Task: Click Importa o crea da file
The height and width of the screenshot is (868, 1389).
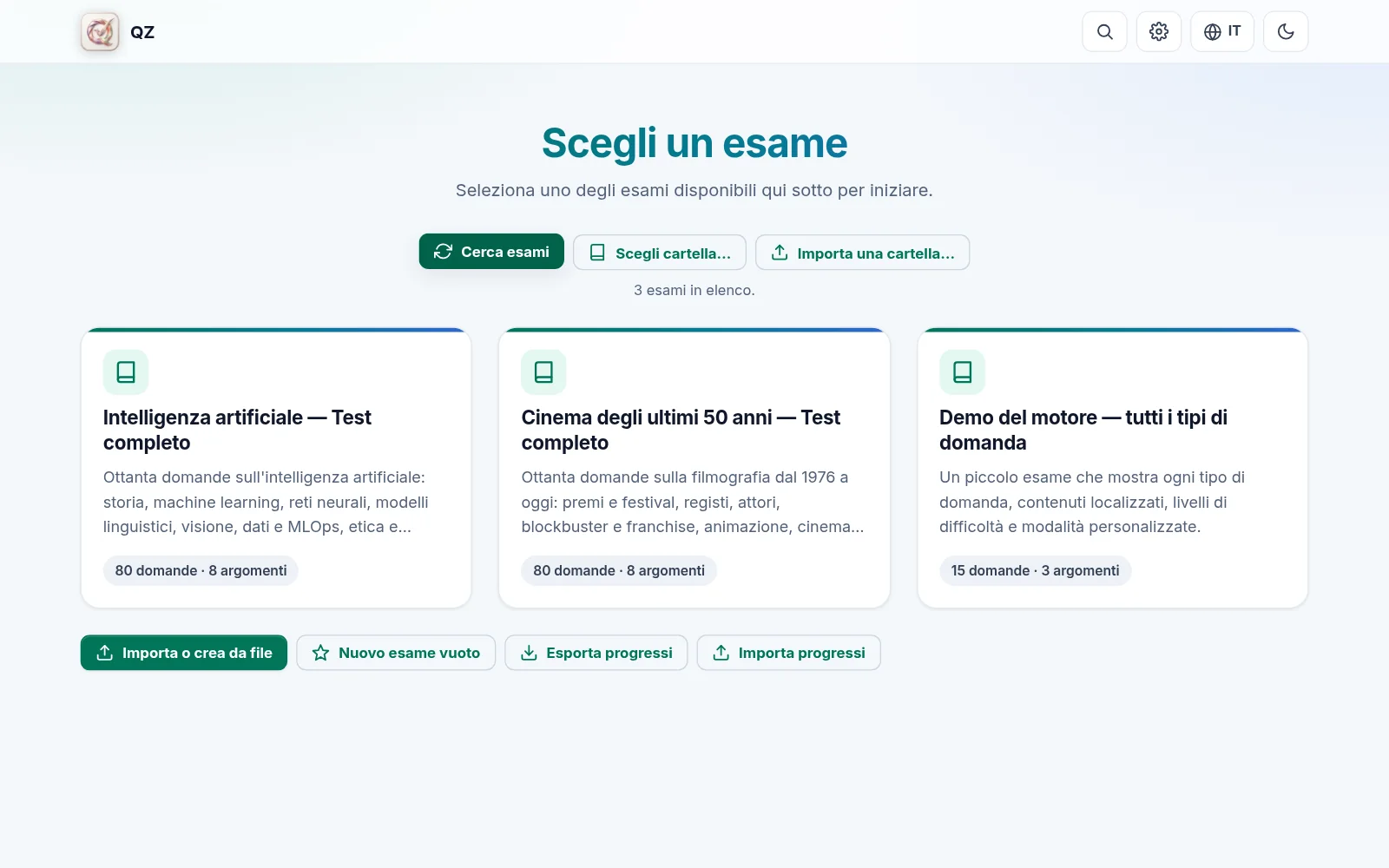Action: [x=184, y=653]
